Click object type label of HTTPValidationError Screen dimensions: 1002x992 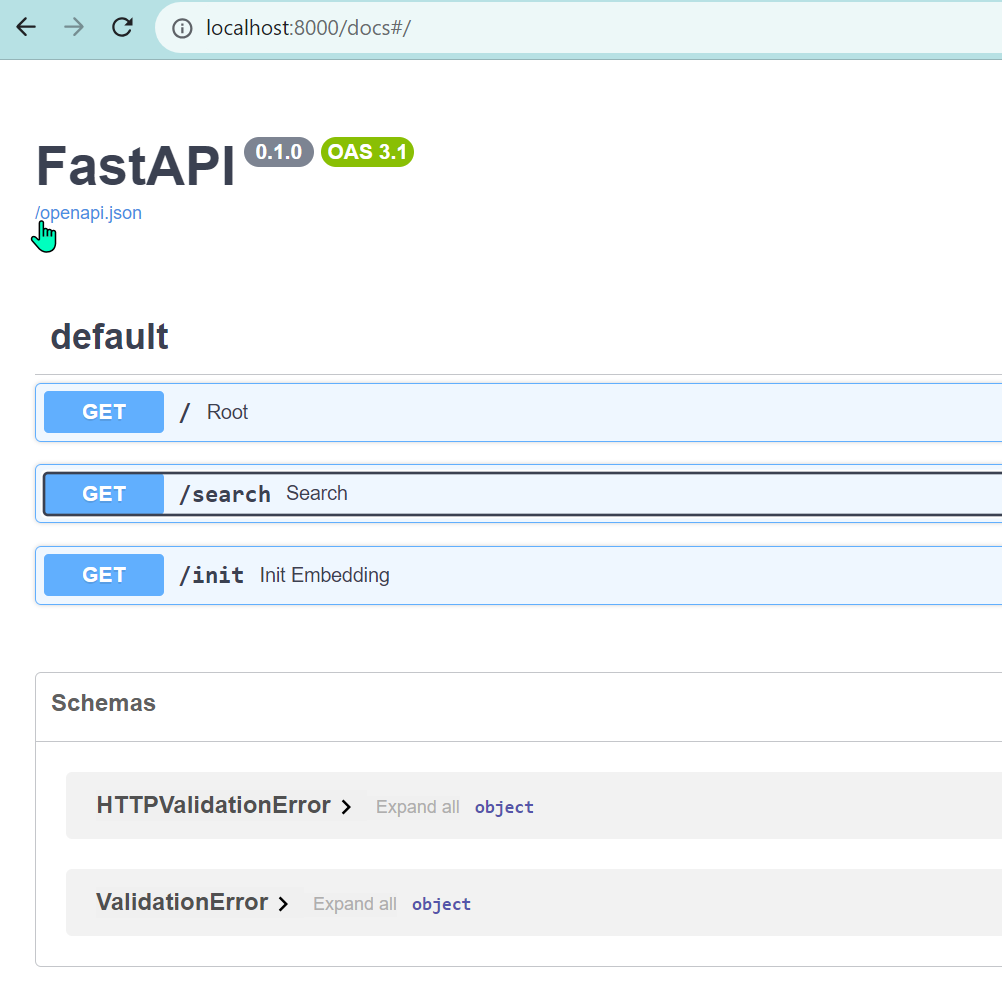click(x=504, y=807)
